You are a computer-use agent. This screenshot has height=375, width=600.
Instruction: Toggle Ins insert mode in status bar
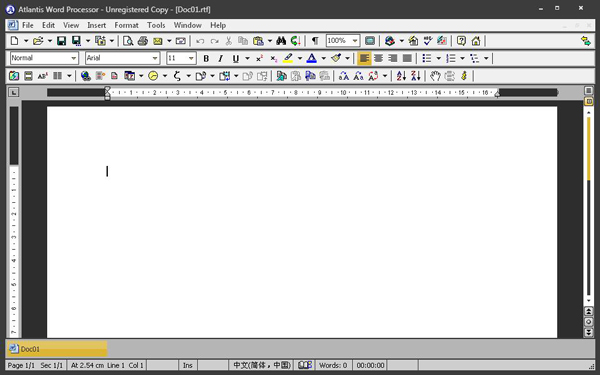pos(188,365)
